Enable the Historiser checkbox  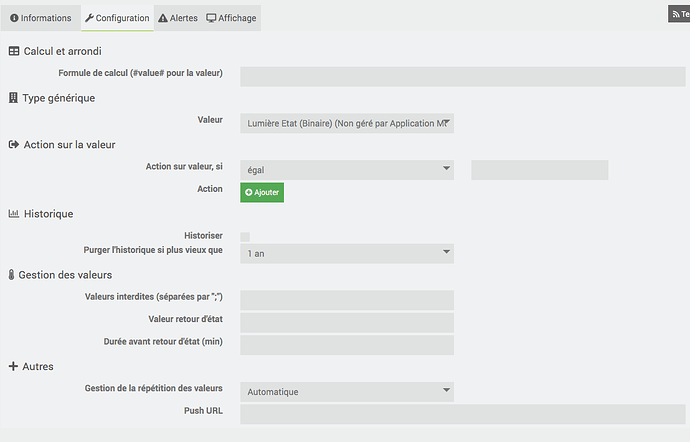click(245, 236)
